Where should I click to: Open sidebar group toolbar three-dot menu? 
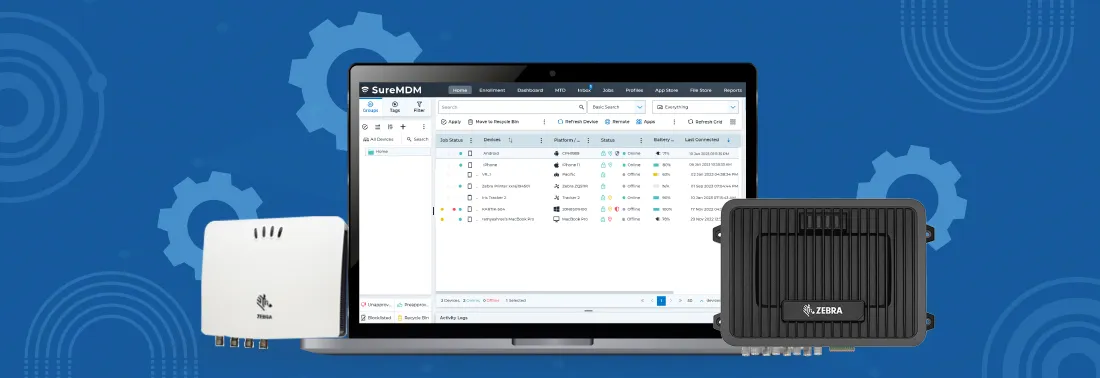[423, 127]
